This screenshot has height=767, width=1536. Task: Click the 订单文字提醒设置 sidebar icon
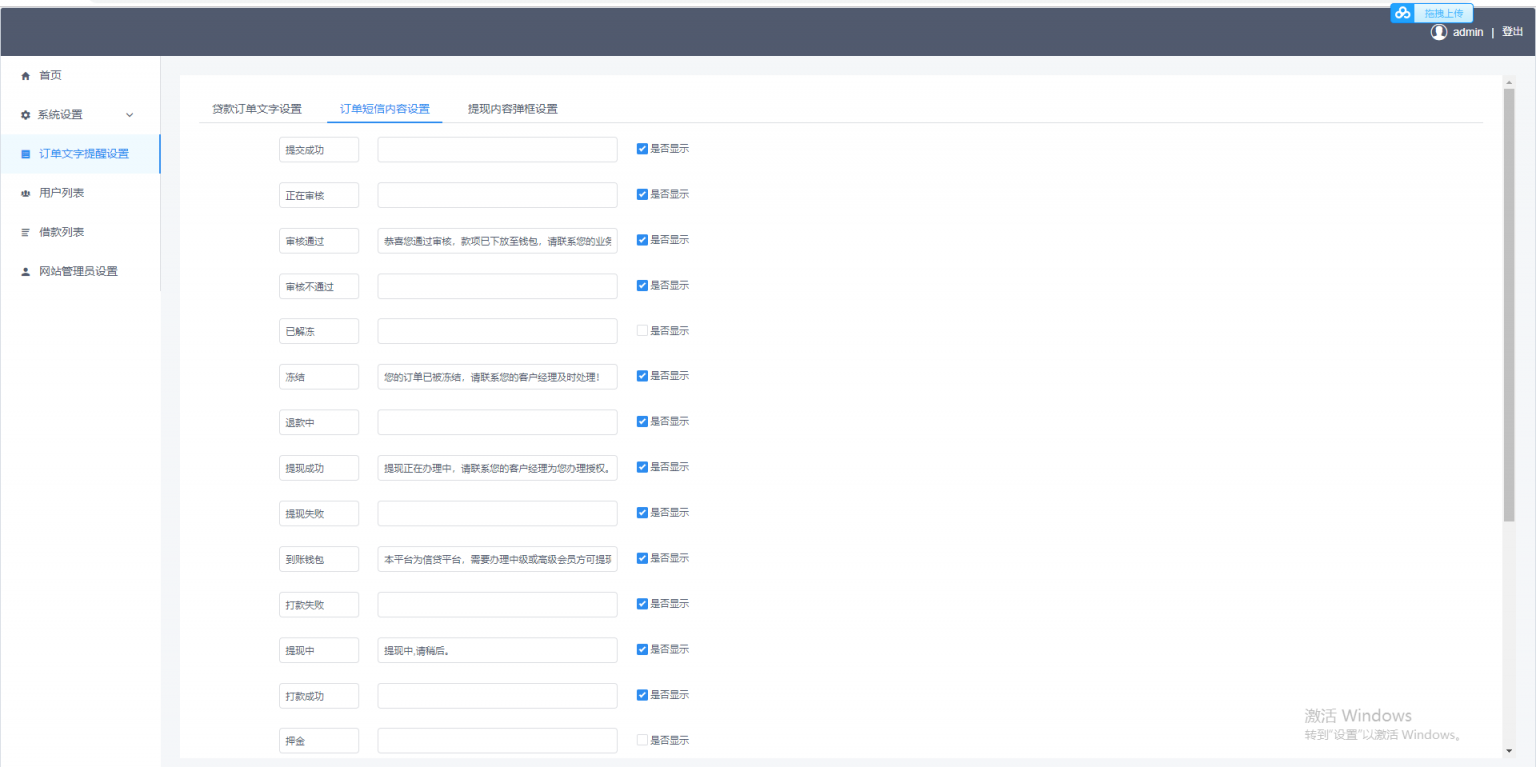click(26, 154)
